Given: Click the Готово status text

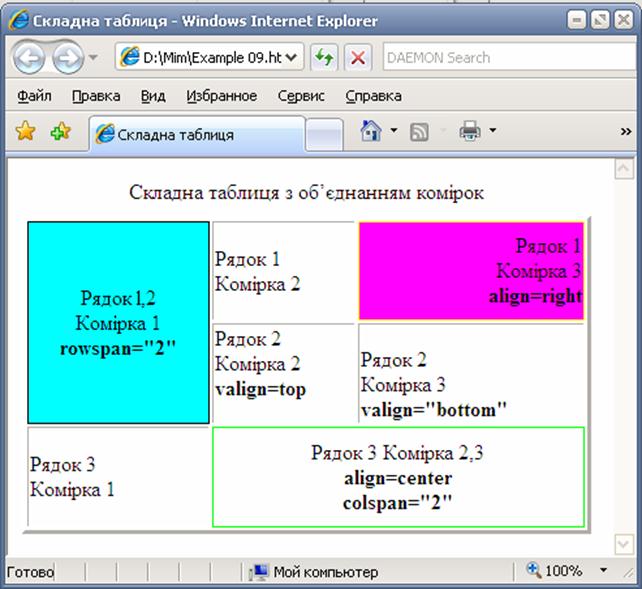Looking at the screenshot, I should click(30, 572).
